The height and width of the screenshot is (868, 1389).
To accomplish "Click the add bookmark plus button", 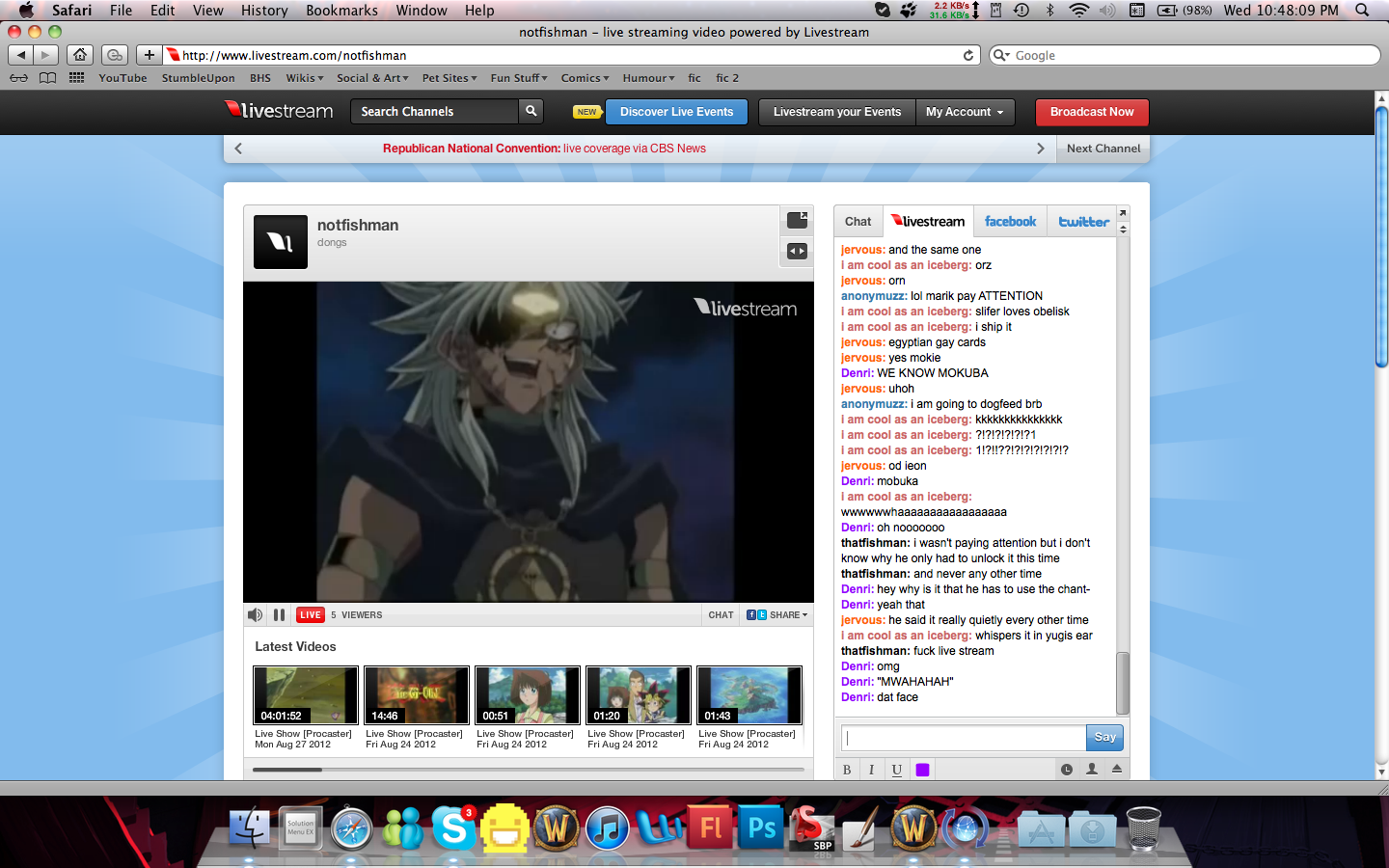I will point(149,55).
